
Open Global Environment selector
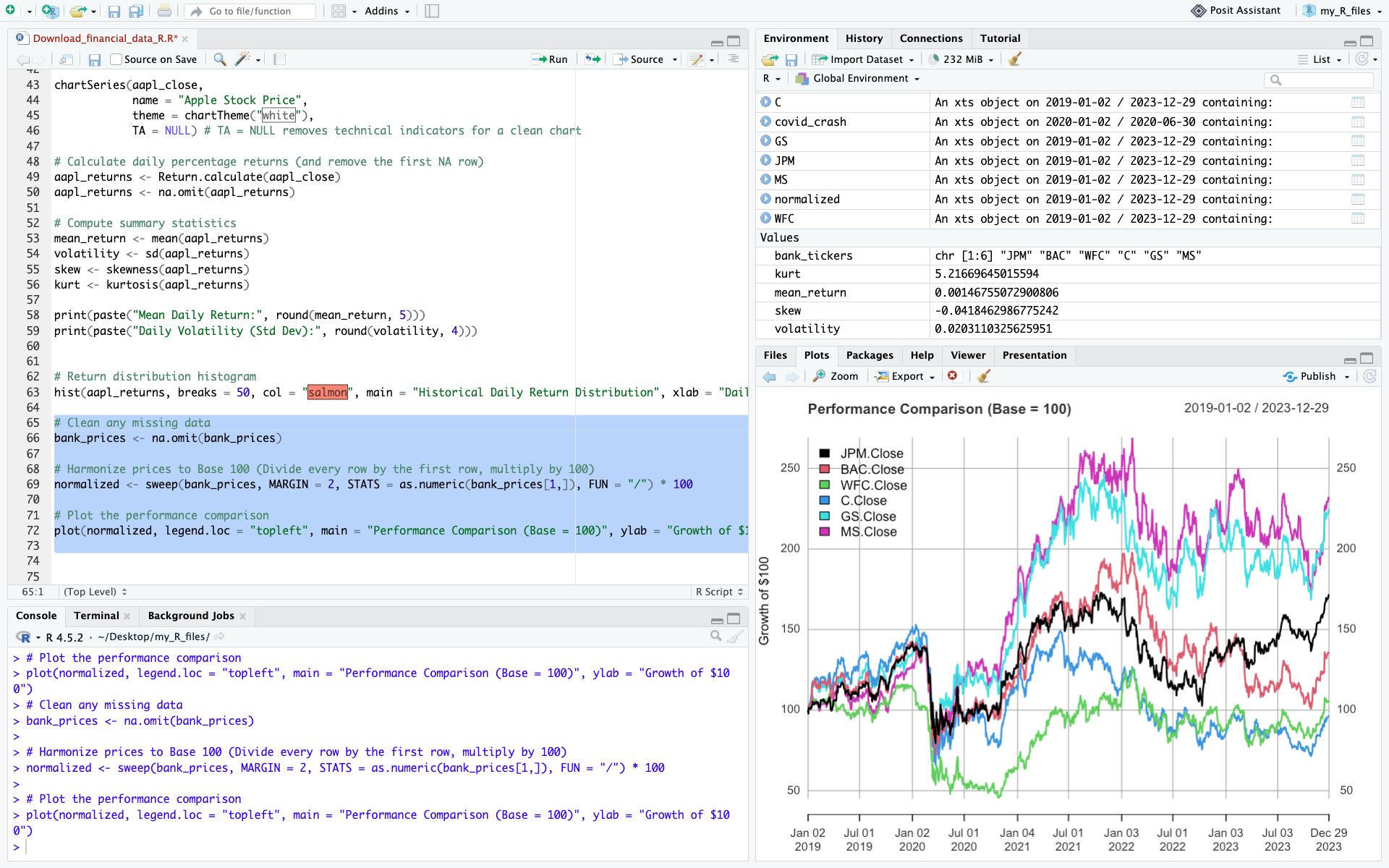[857, 78]
